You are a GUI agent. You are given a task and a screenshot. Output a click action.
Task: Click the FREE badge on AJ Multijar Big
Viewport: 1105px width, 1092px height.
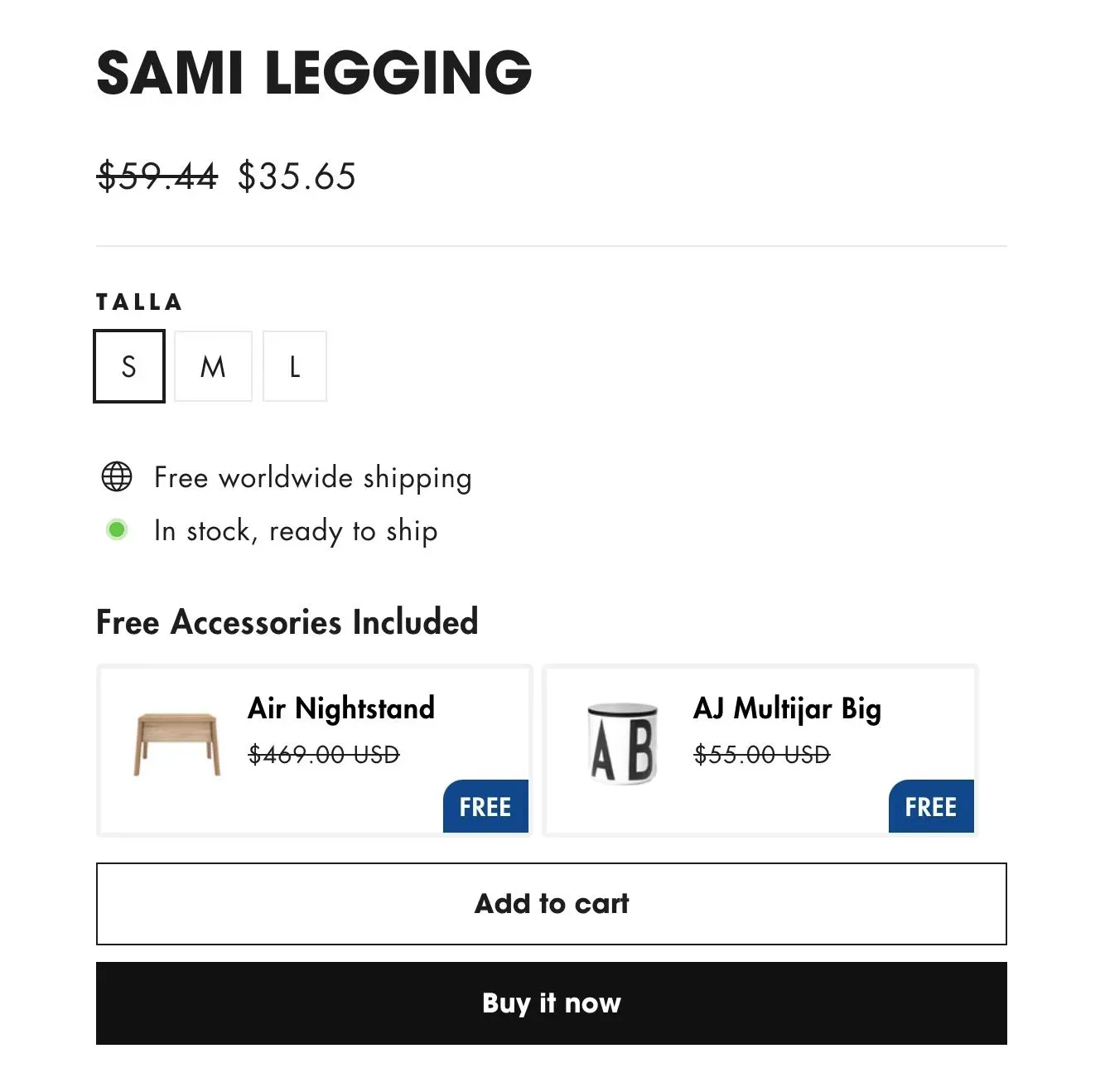click(931, 806)
